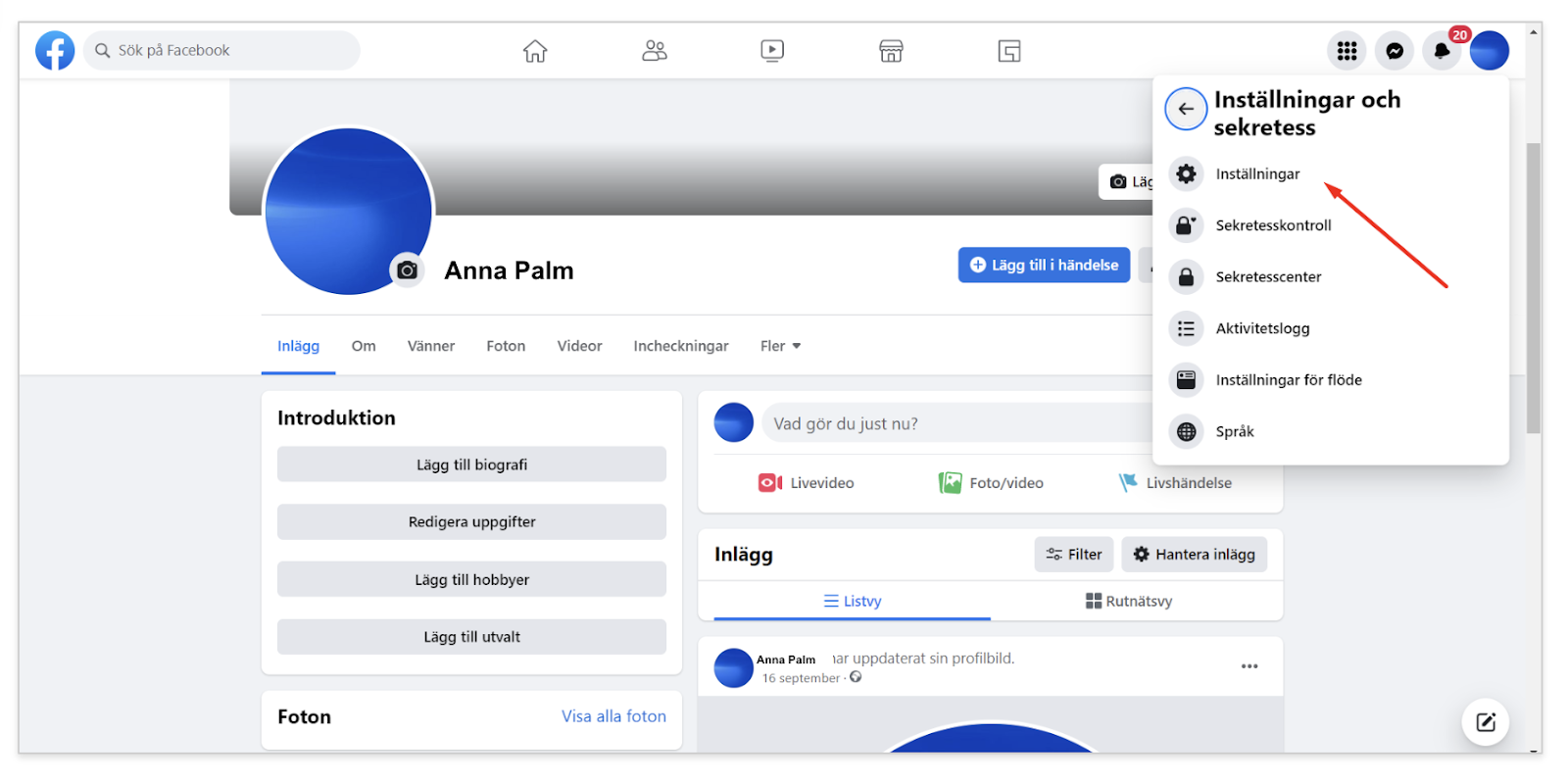Click the account profile avatar in top bar

pos(1490,51)
